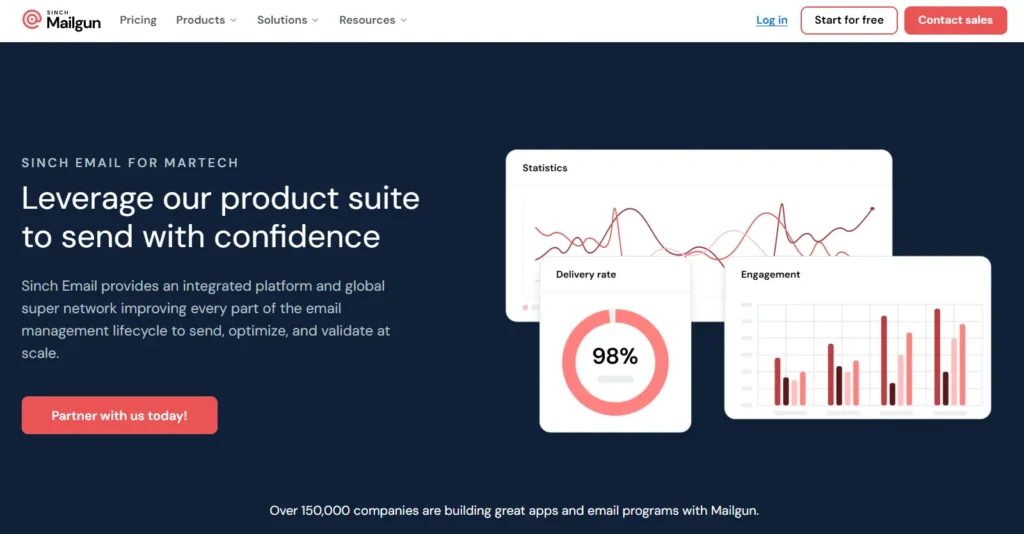Image resolution: width=1024 pixels, height=534 pixels.
Task: Click the Partner with us today button
Action: click(x=119, y=415)
